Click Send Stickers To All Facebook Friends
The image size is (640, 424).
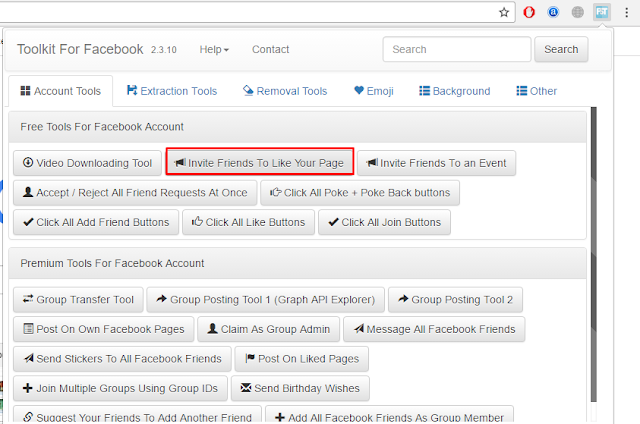coord(122,359)
